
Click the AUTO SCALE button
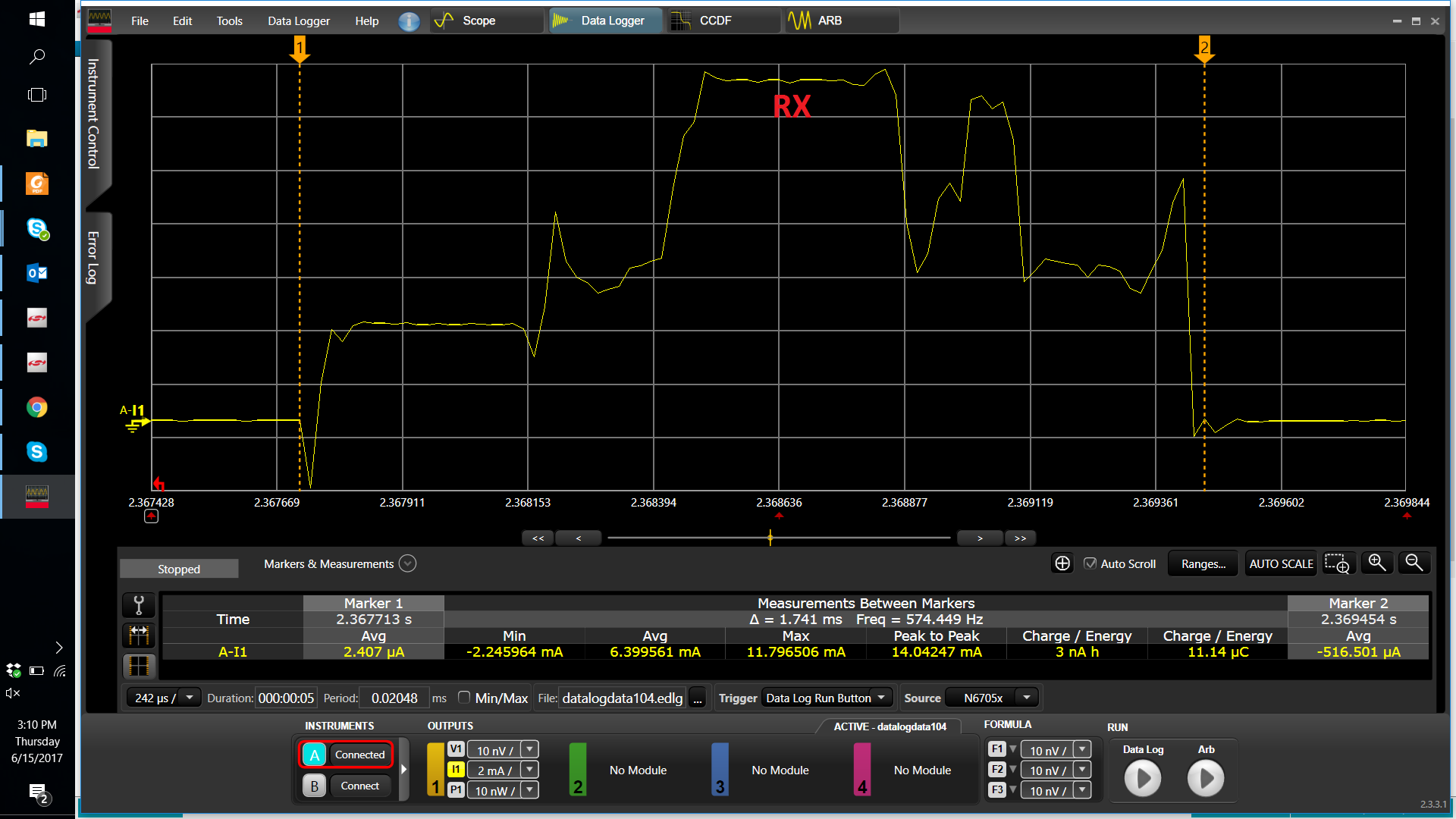coord(1281,563)
